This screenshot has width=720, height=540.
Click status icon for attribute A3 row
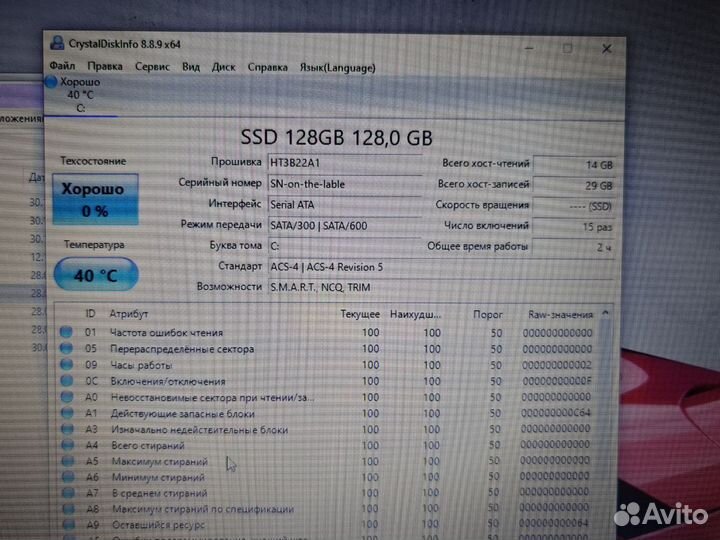tap(68, 428)
